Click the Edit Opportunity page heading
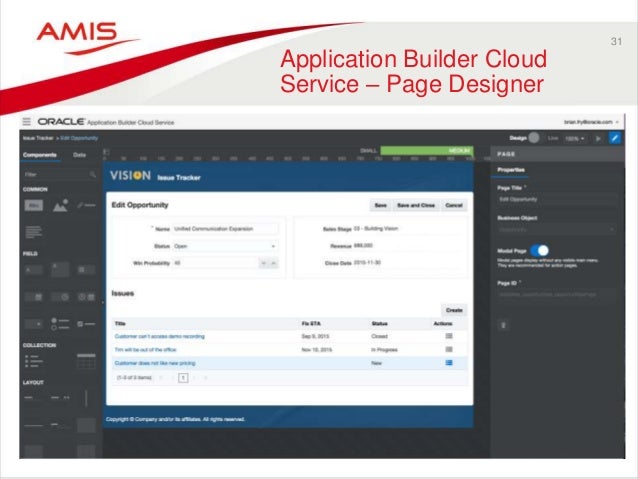Viewport: 638px width, 479px height. (x=140, y=205)
